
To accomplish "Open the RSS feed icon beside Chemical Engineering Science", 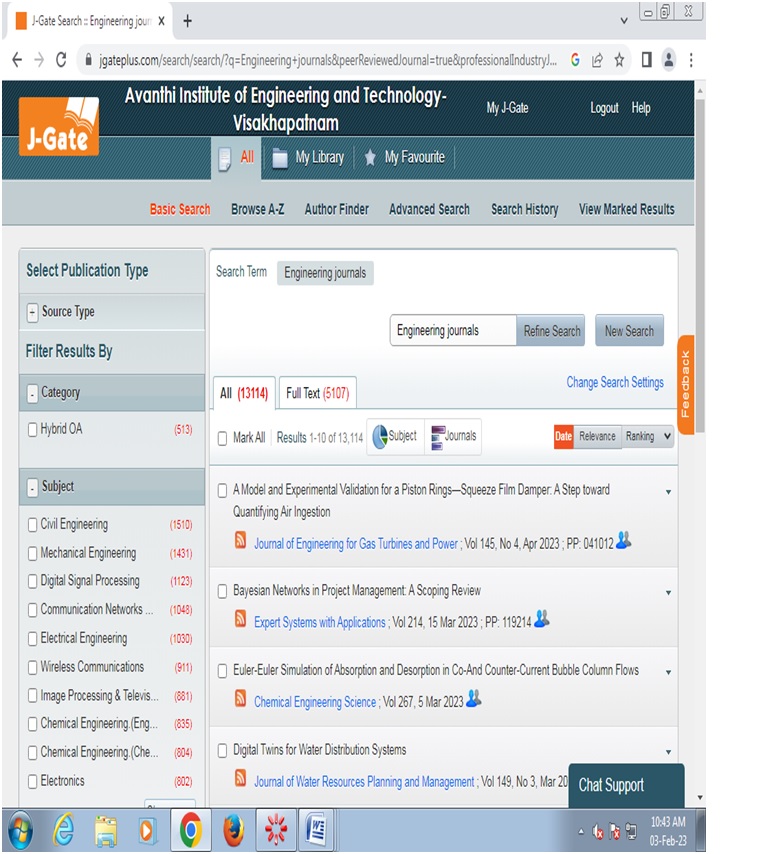I will (x=240, y=698).
